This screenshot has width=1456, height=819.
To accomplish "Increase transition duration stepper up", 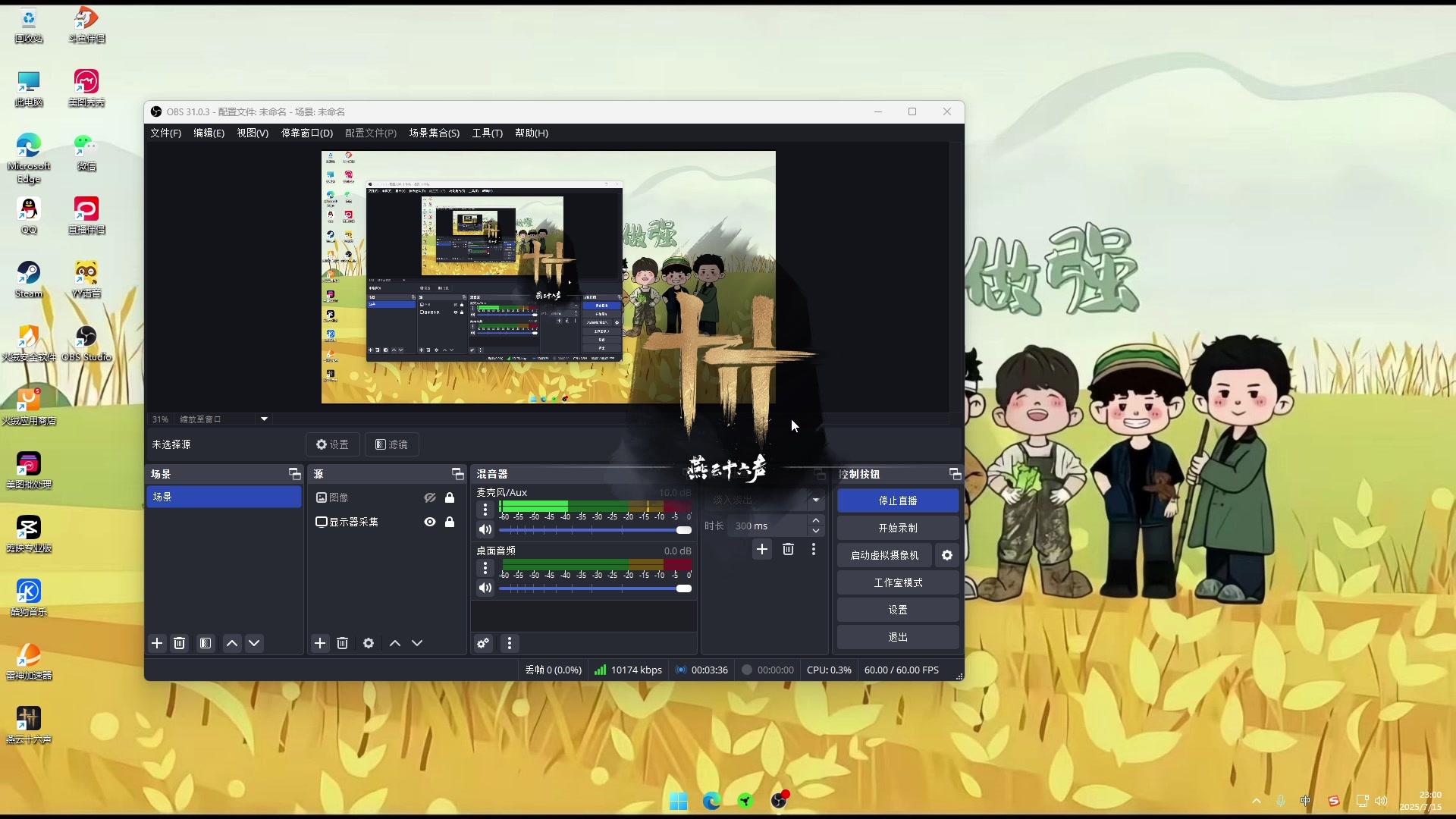I will [816, 521].
